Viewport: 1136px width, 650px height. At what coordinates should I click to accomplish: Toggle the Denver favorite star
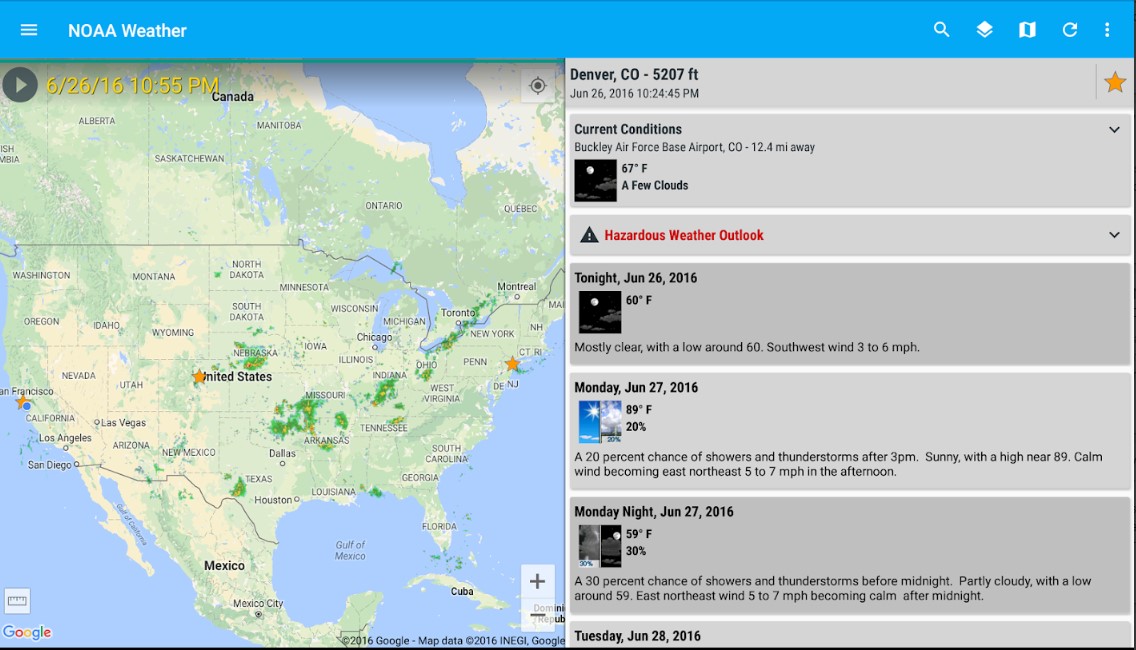click(x=1114, y=83)
